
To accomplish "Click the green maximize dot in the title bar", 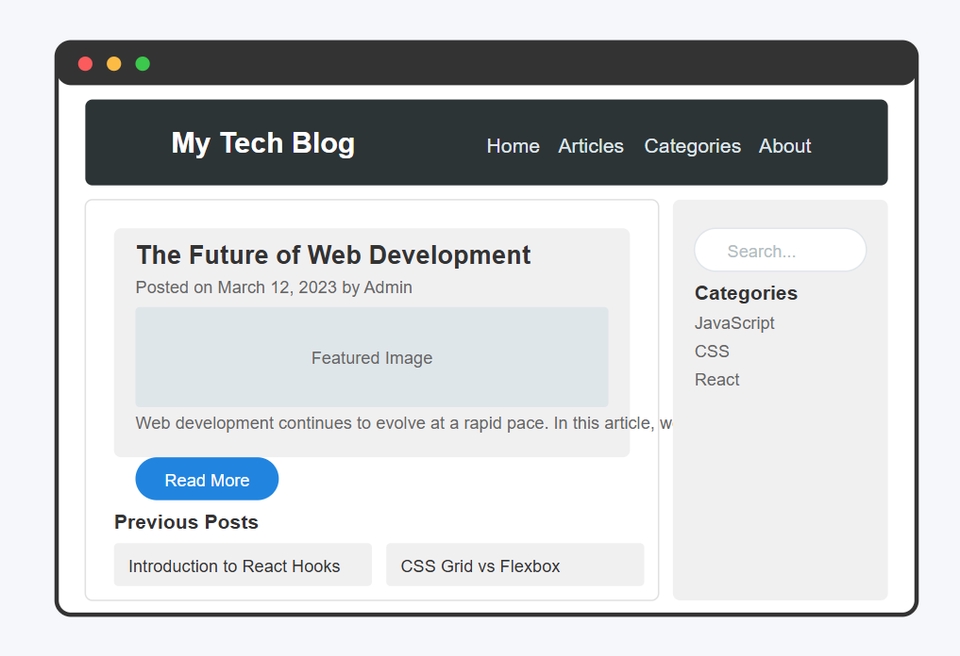I will pos(143,64).
